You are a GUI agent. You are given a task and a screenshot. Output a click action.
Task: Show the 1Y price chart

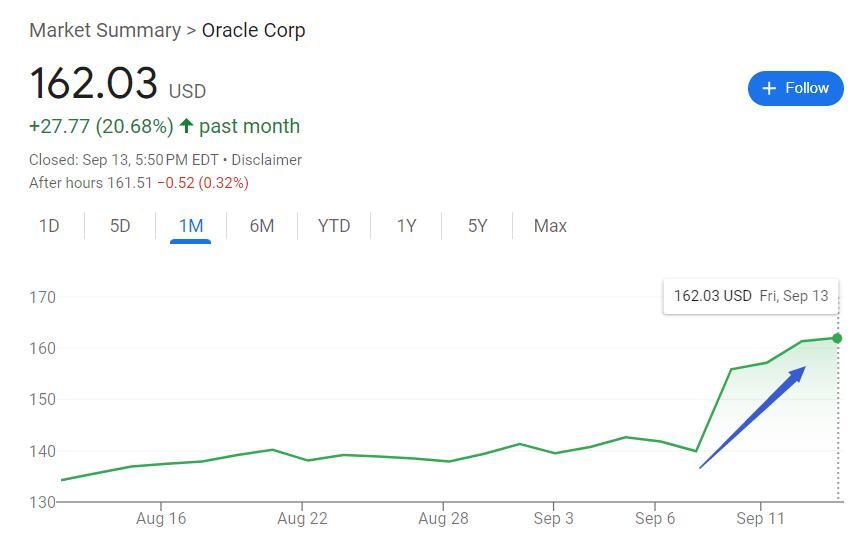tap(406, 226)
